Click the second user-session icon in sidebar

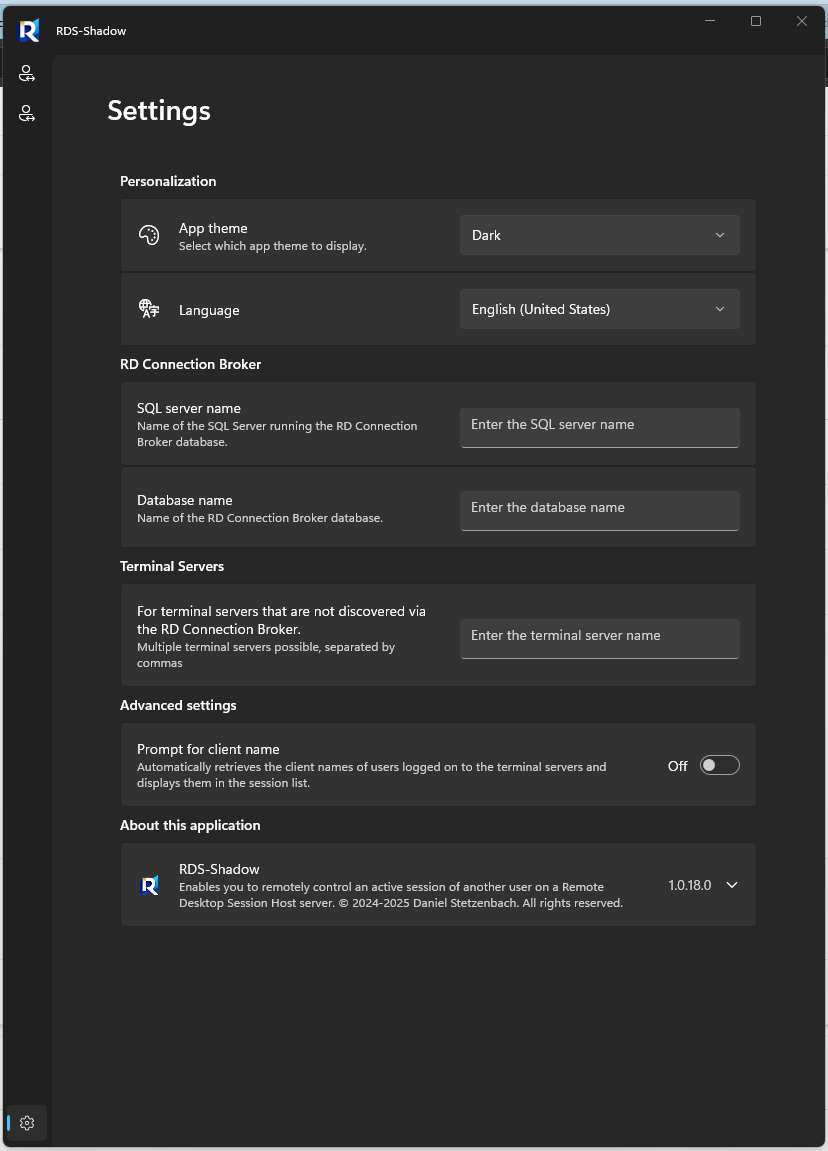pyautogui.click(x=27, y=113)
